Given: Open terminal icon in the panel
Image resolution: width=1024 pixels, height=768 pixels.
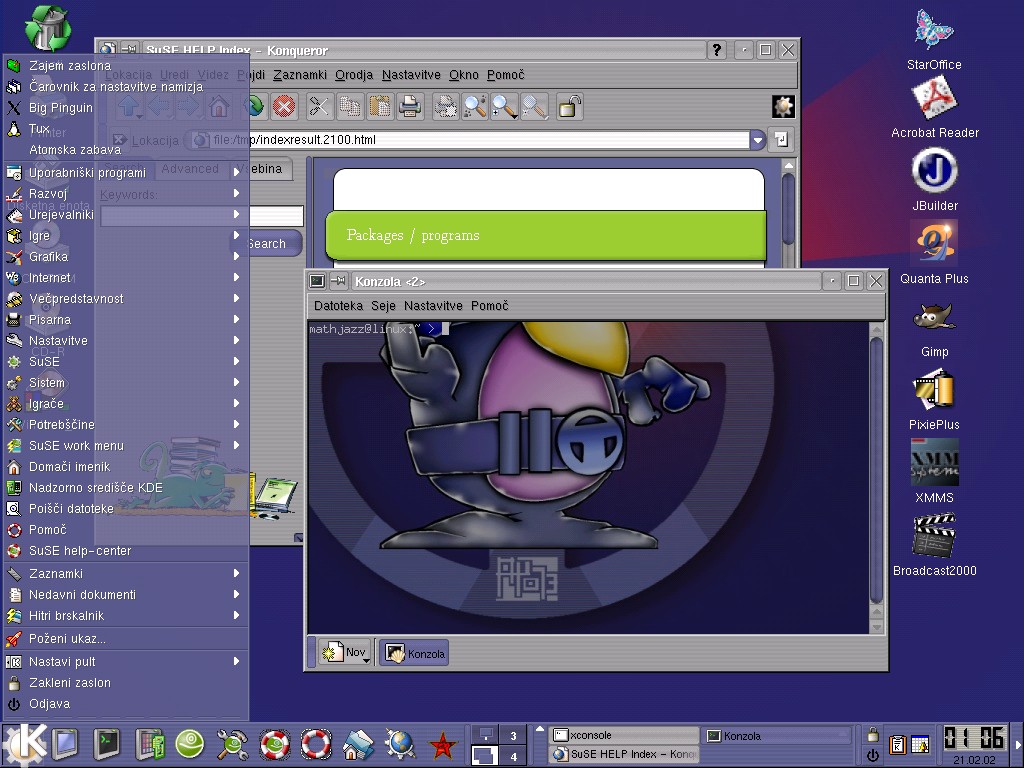Looking at the screenshot, I should (107, 744).
